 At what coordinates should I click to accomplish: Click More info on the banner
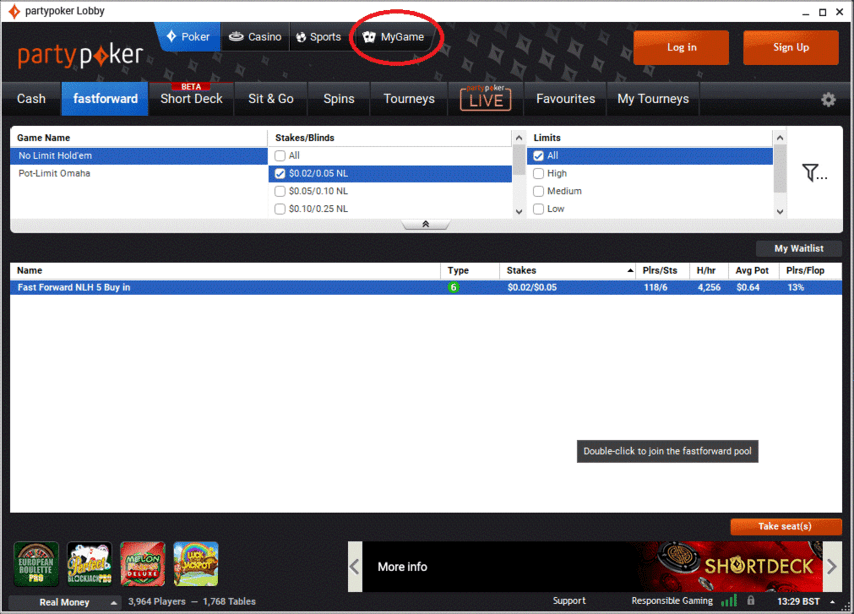(x=402, y=567)
